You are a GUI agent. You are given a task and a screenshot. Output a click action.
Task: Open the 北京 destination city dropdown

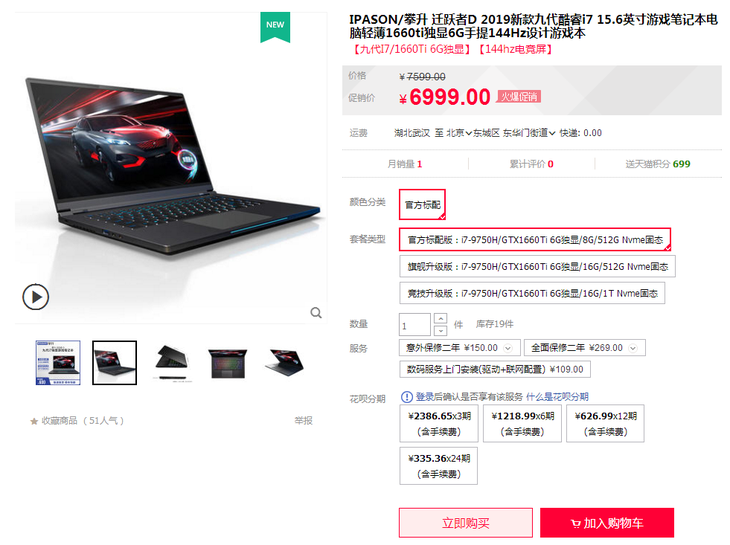click(x=459, y=133)
